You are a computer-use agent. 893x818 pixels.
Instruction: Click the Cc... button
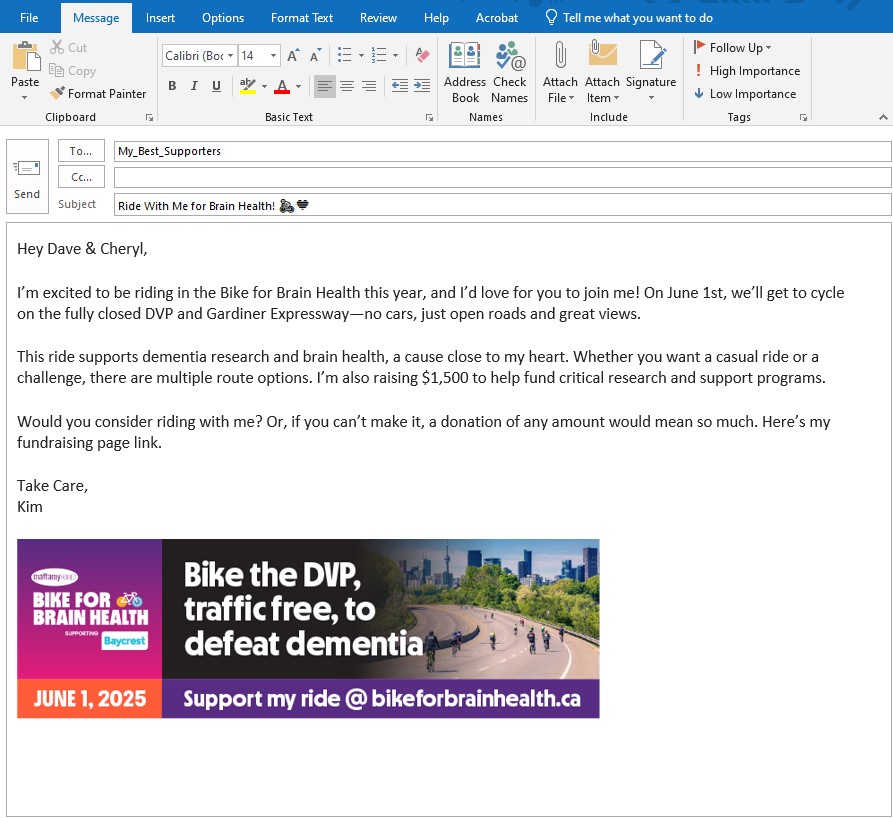[x=81, y=177]
